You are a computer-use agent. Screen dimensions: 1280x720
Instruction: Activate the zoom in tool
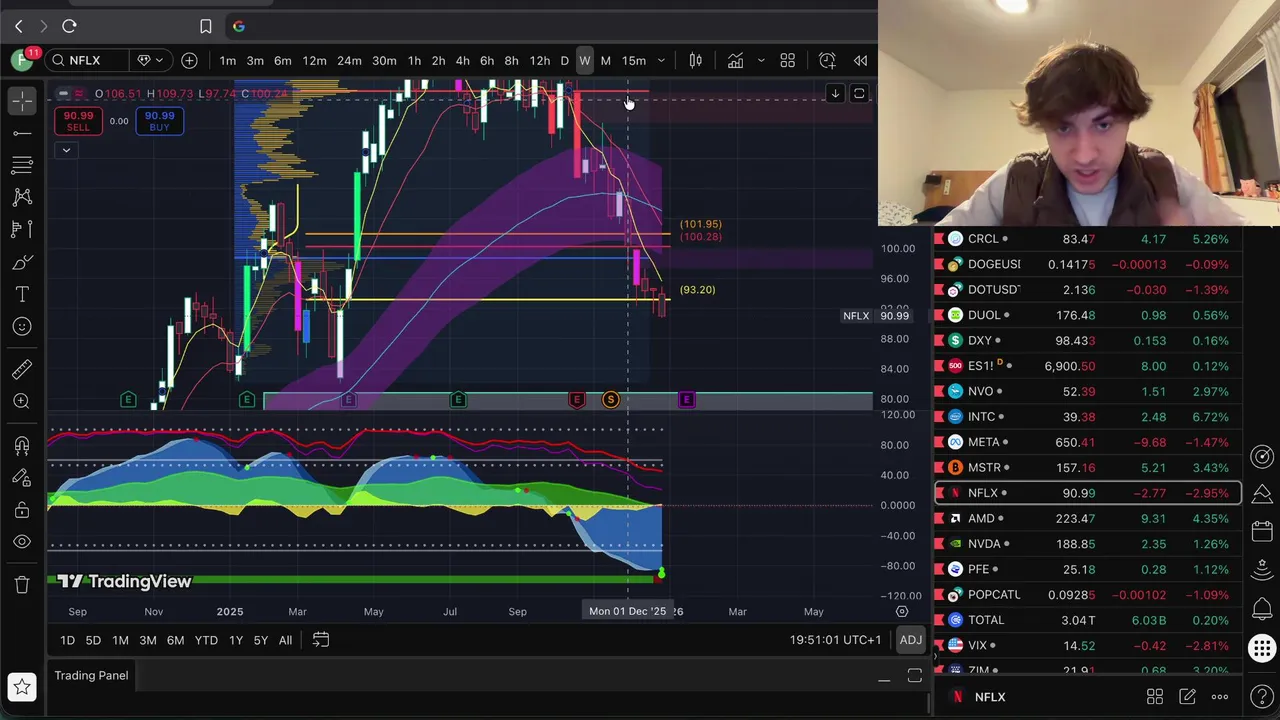[x=22, y=402]
